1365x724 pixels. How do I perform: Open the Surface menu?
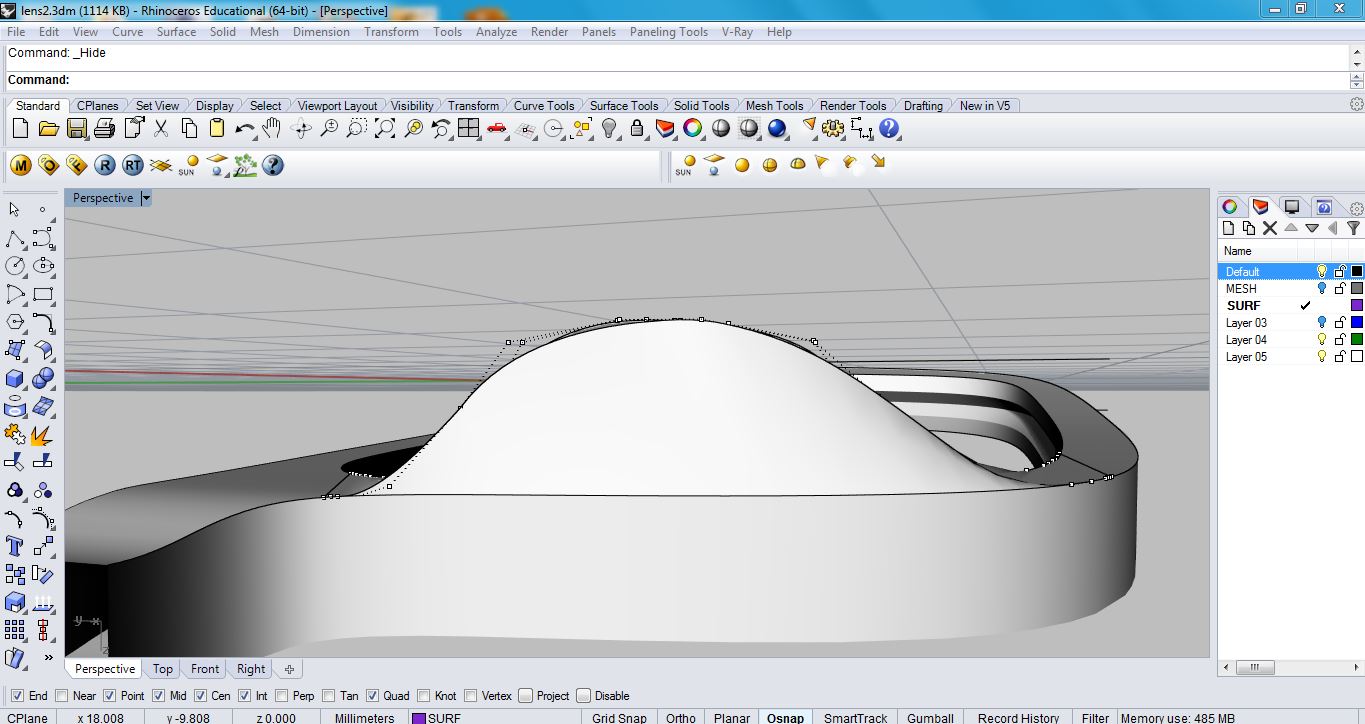point(176,32)
